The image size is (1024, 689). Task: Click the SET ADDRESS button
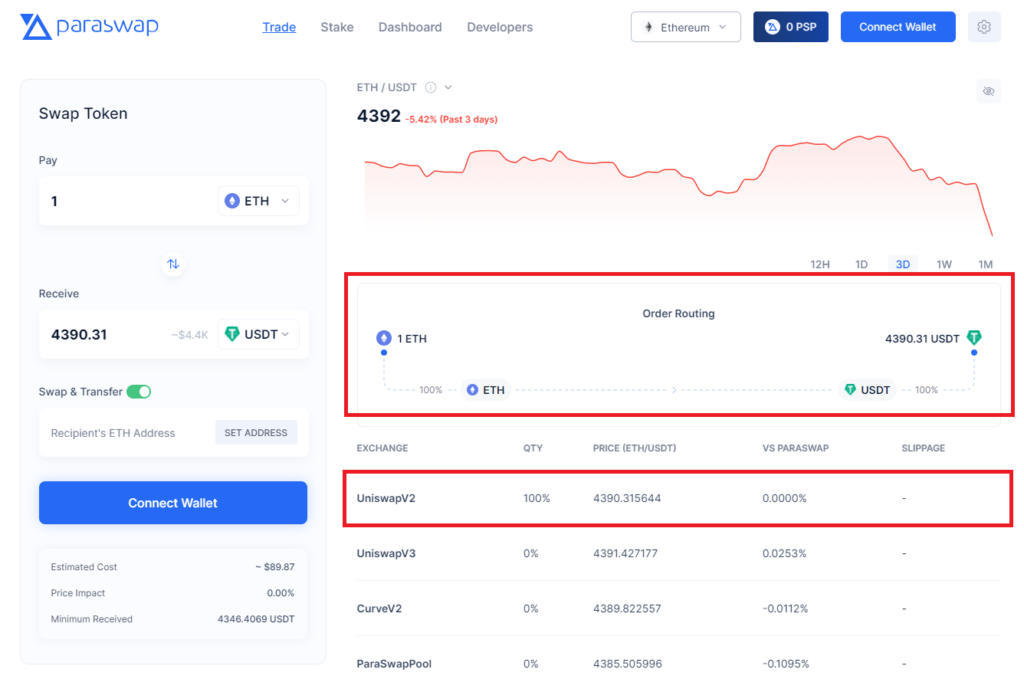pyautogui.click(x=256, y=433)
